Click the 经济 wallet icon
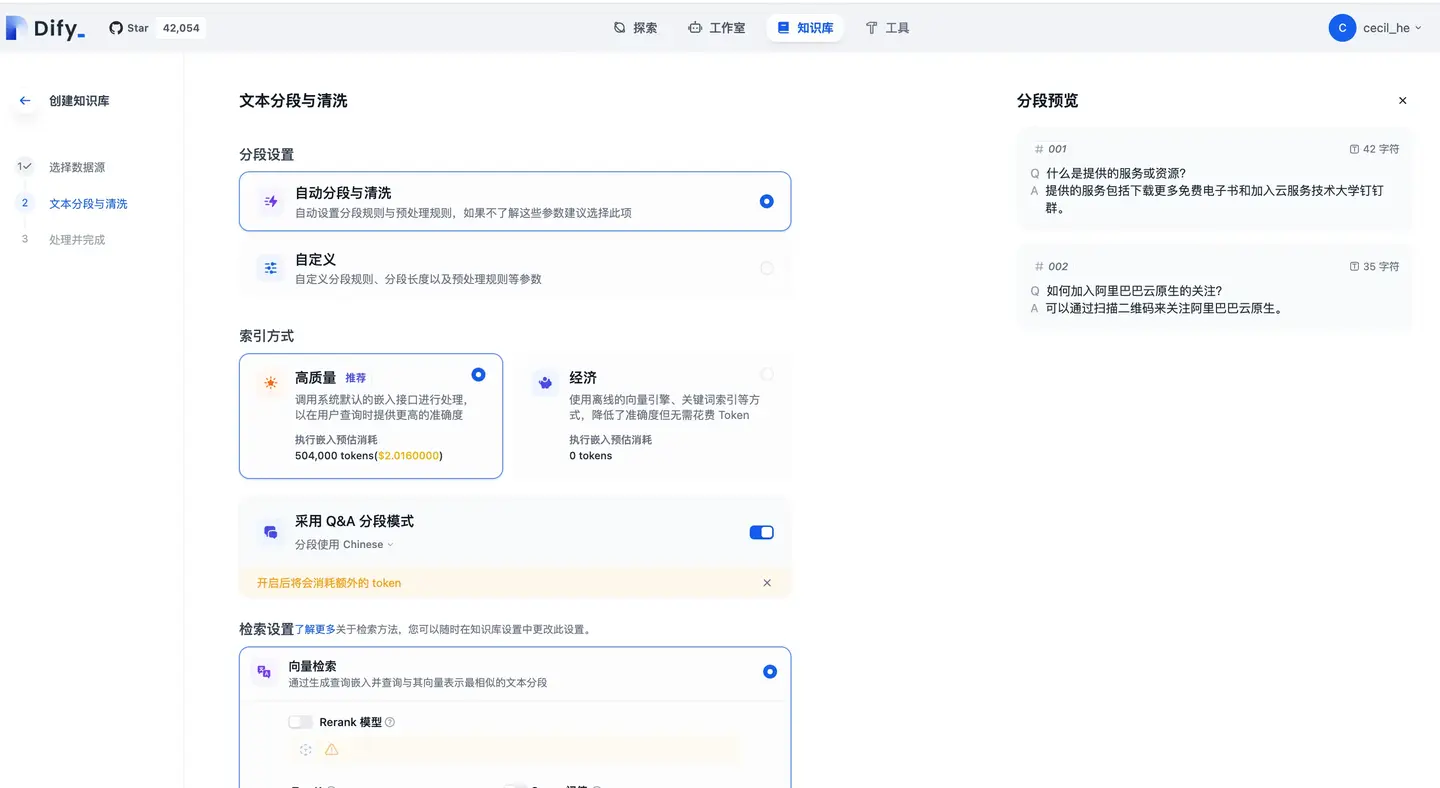The height and width of the screenshot is (788, 1440). [545, 383]
